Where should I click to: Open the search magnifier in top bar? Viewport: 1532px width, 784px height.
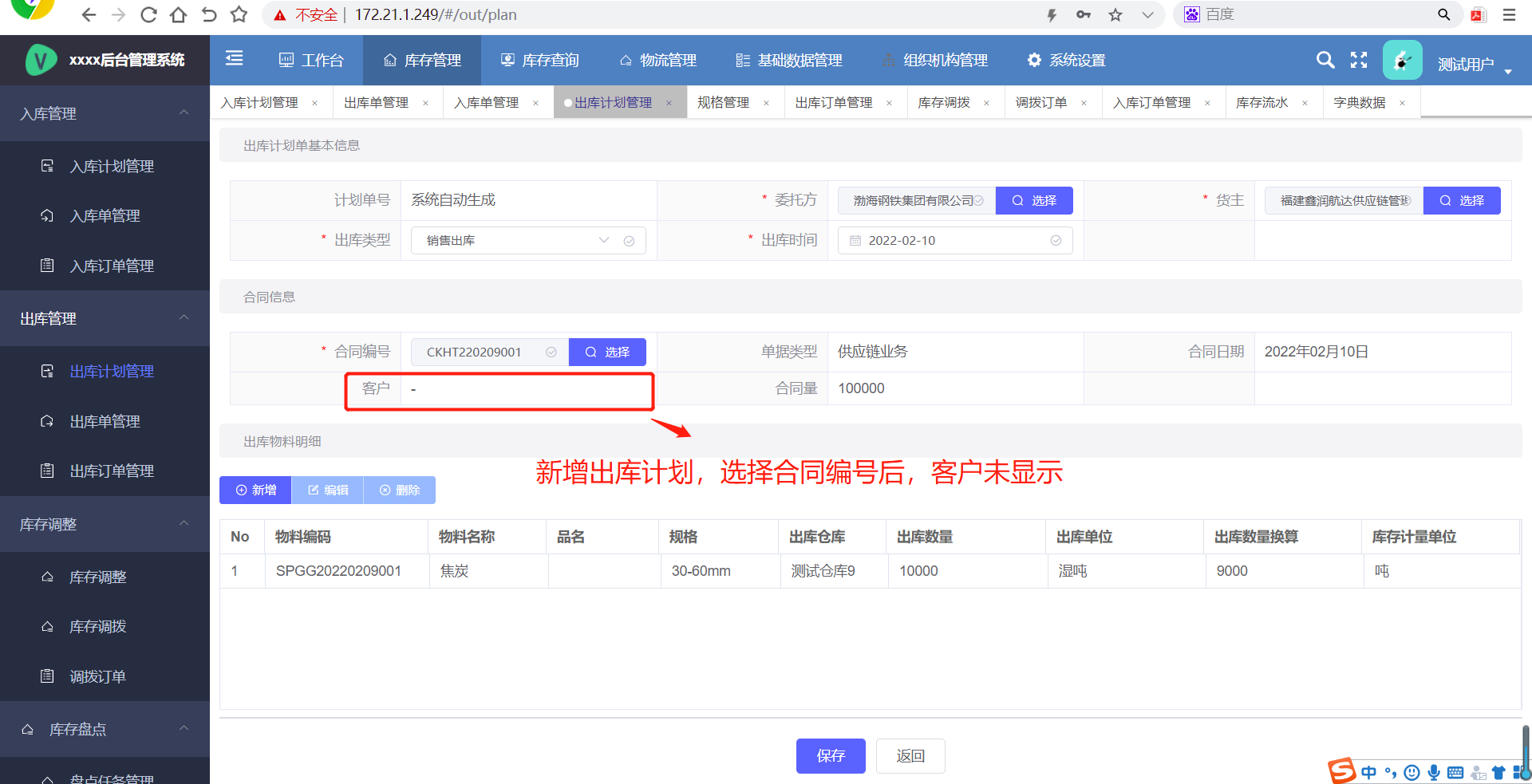point(1325,60)
